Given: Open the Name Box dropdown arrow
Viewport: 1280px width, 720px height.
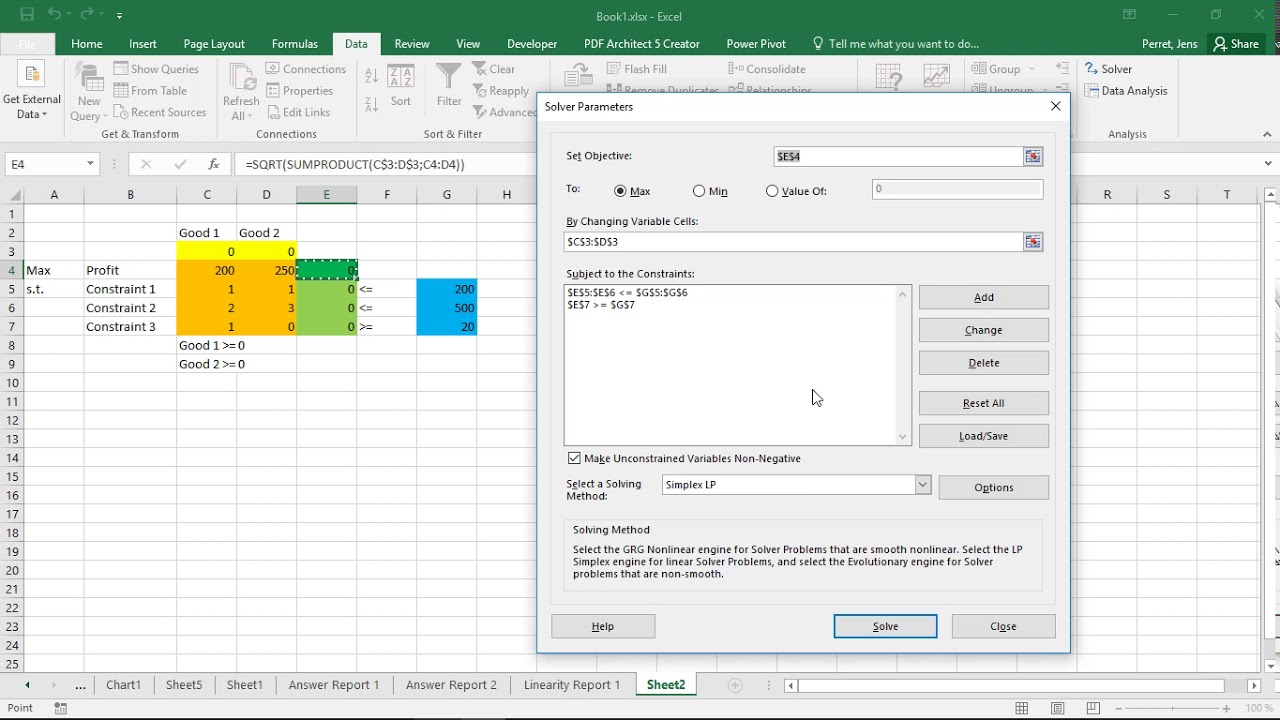Looking at the screenshot, I should point(90,164).
